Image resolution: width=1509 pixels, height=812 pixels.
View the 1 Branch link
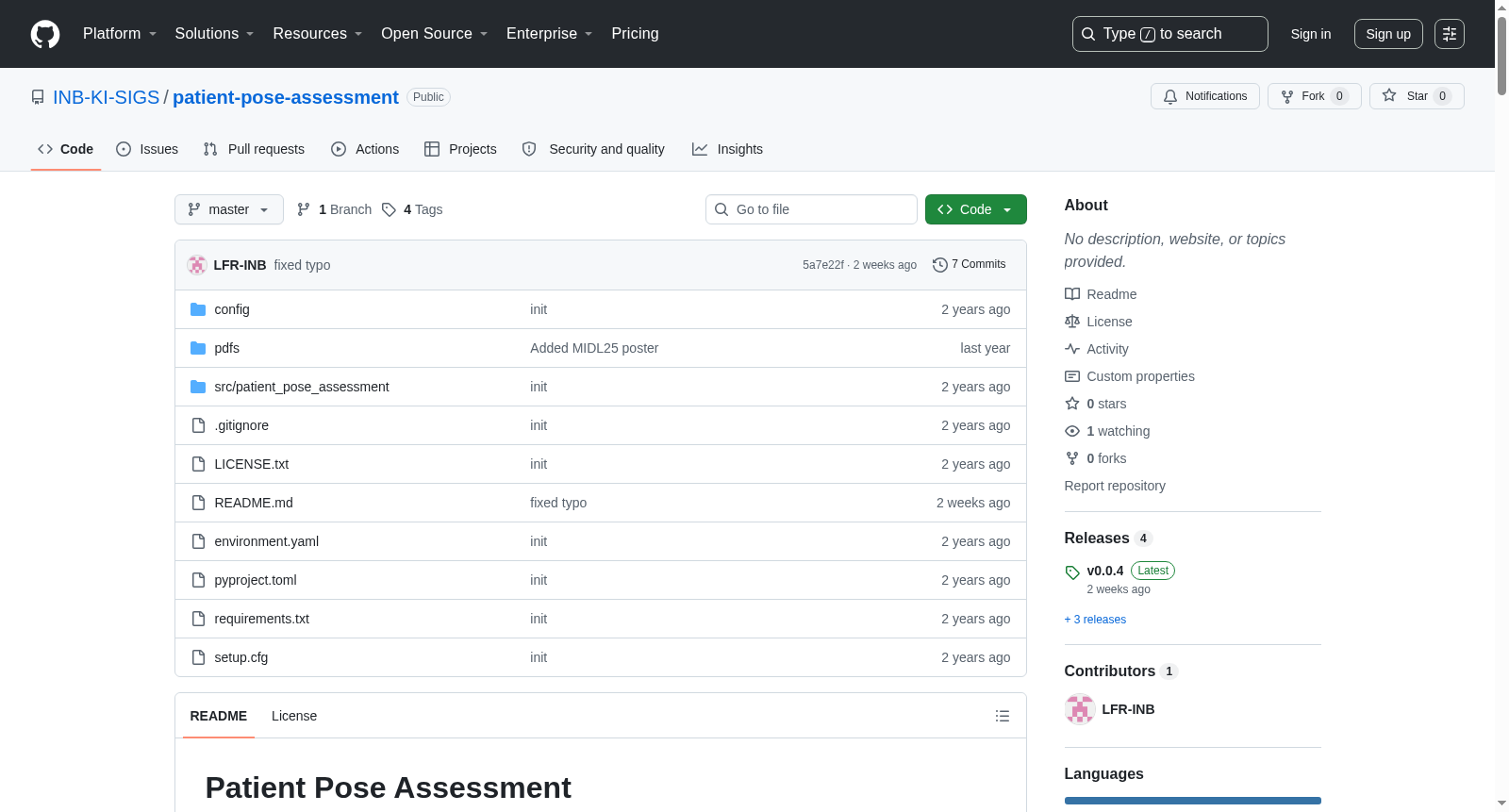click(x=335, y=209)
